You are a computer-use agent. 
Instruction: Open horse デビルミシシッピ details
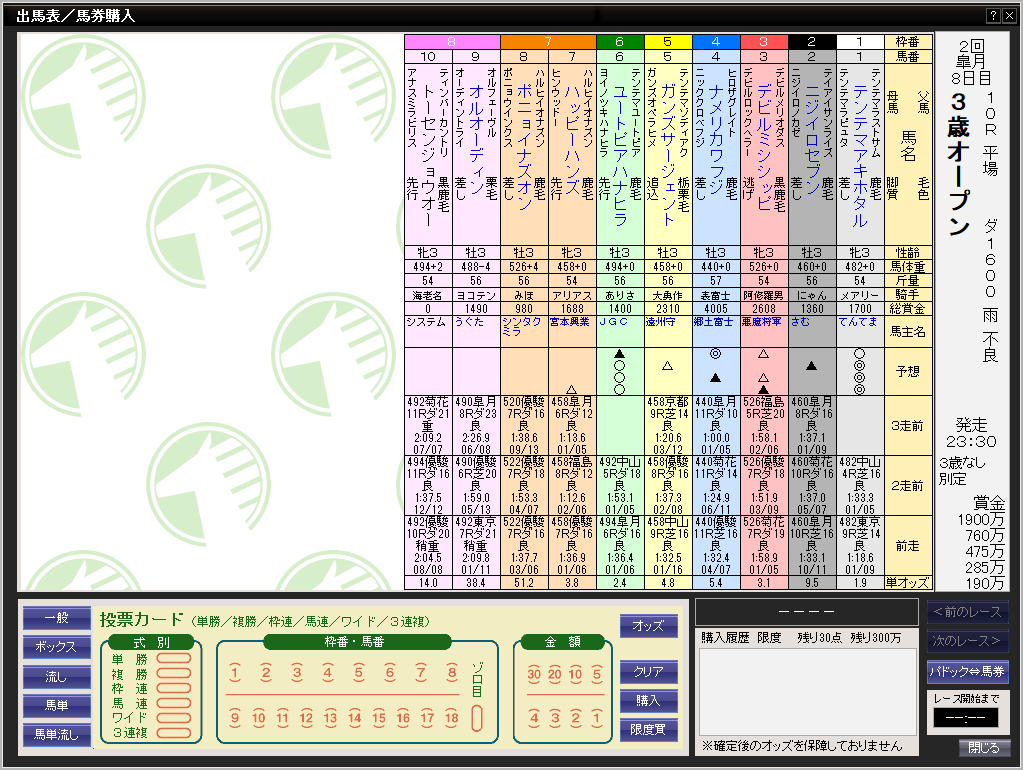point(764,147)
